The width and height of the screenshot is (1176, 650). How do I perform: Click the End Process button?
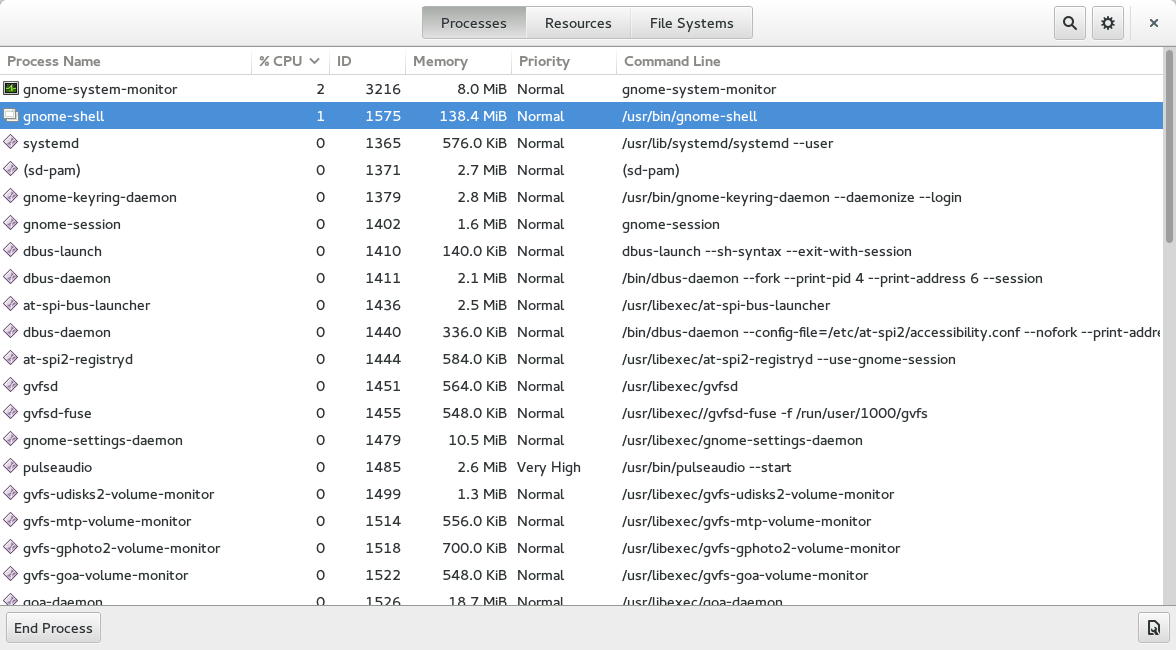(x=52, y=627)
